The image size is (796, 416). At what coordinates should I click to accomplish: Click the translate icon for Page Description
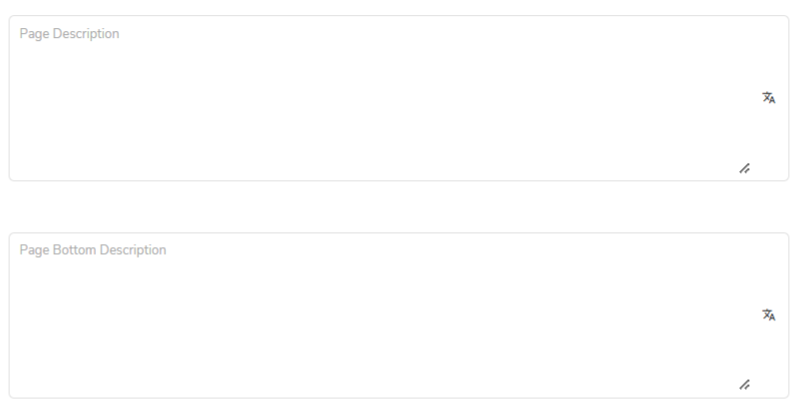coord(769,98)
